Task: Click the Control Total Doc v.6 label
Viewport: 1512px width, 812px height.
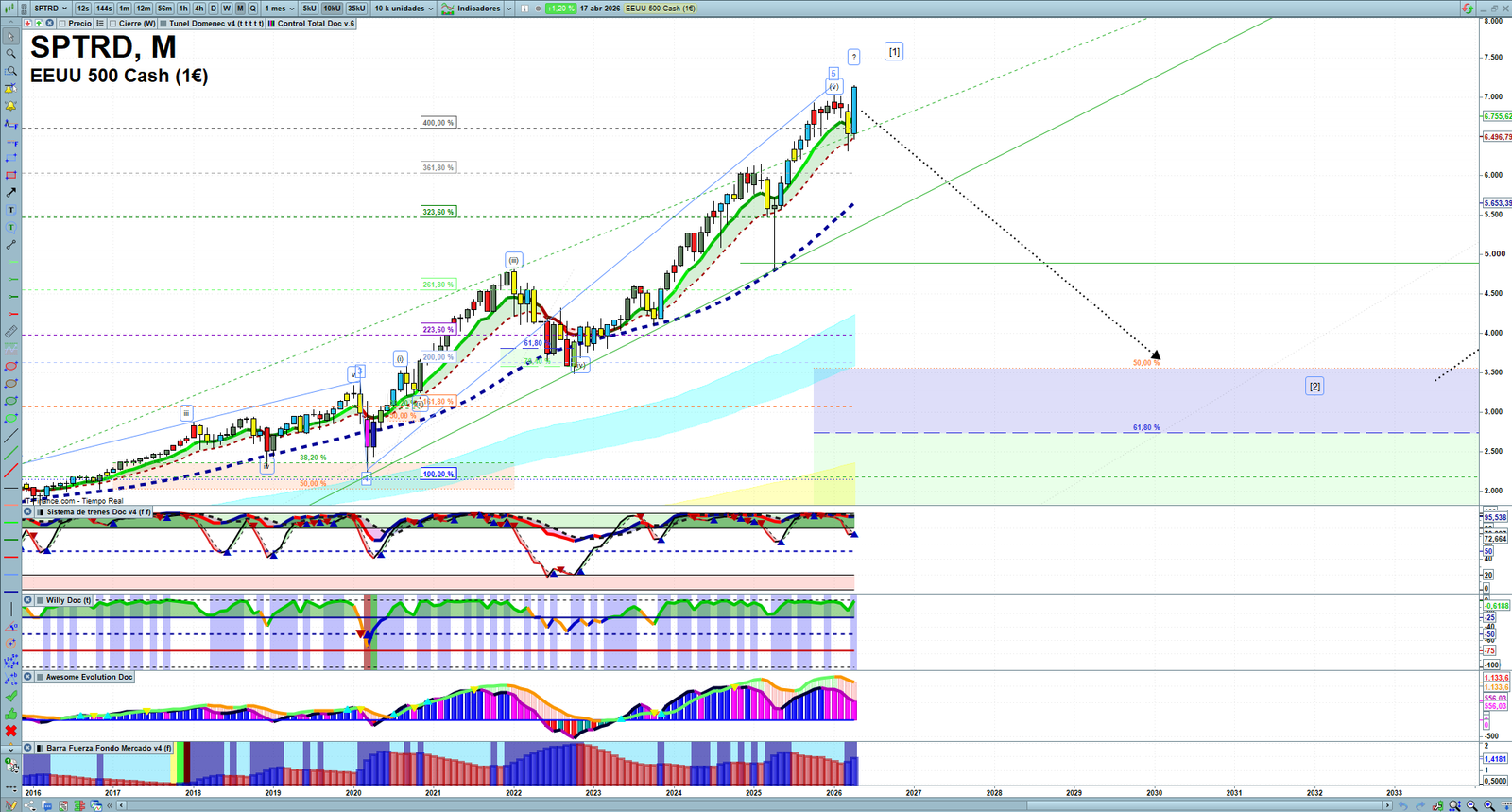Action: click(316, 24)
